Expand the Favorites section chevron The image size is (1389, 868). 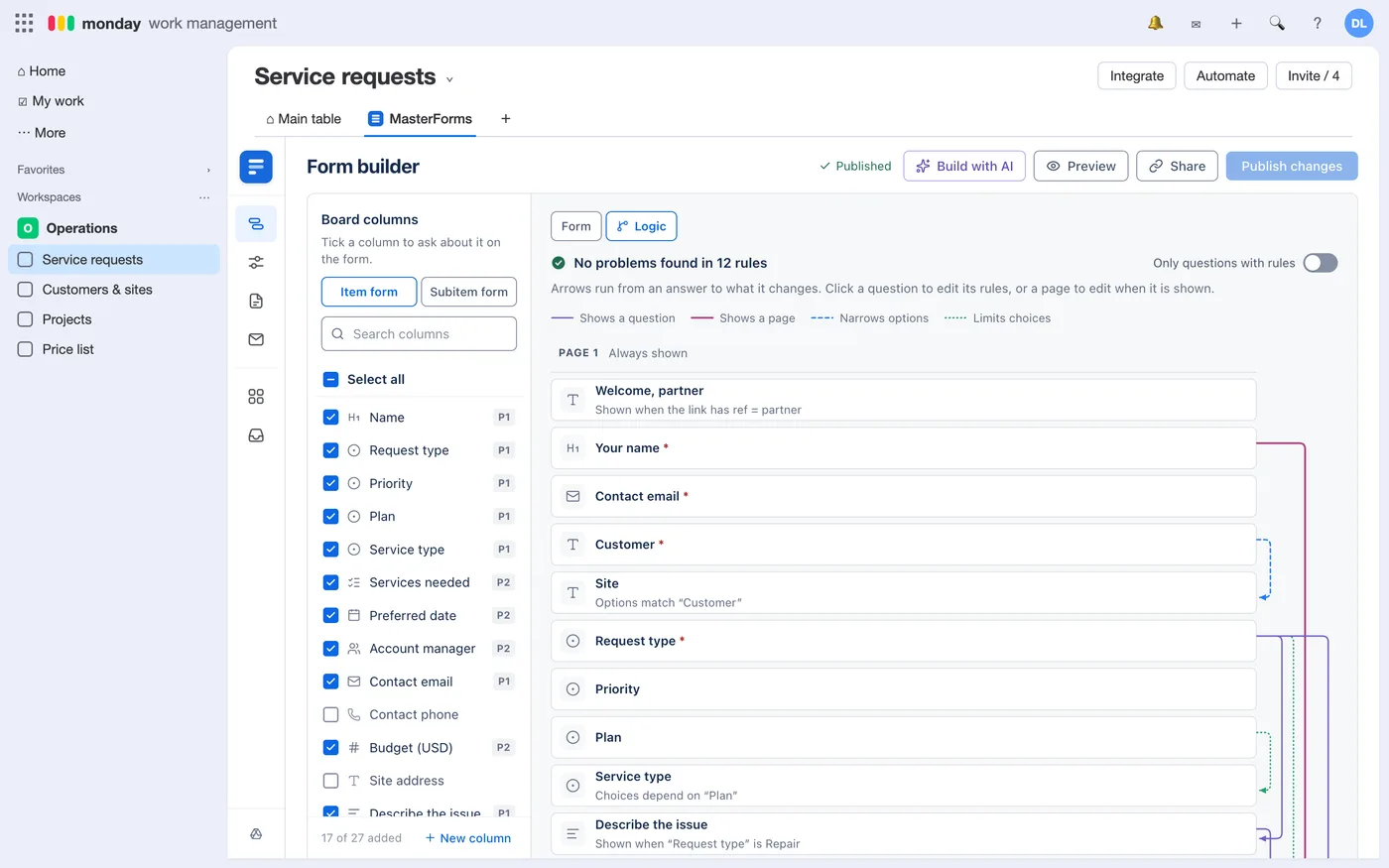tap(208, 171)
